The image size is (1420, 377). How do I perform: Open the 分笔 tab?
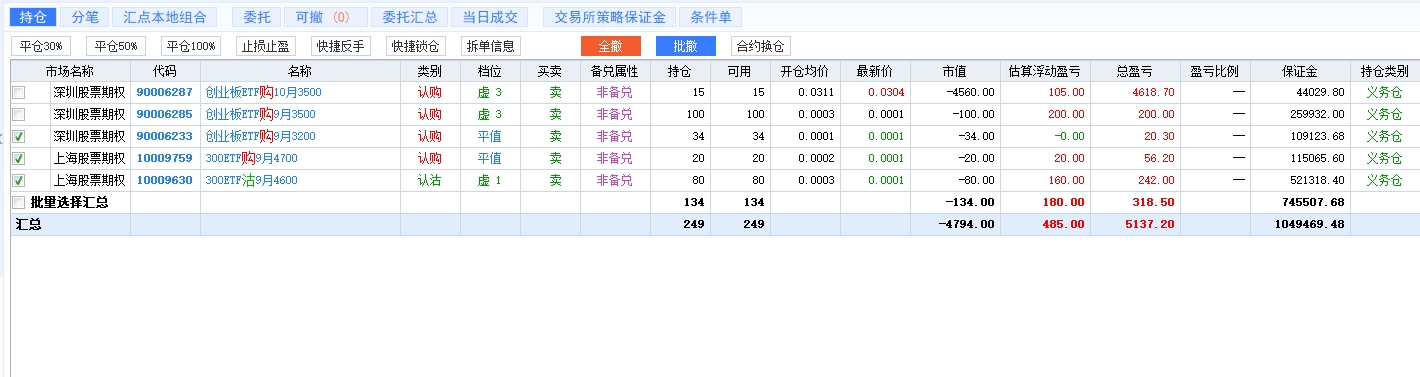[85, 17]
